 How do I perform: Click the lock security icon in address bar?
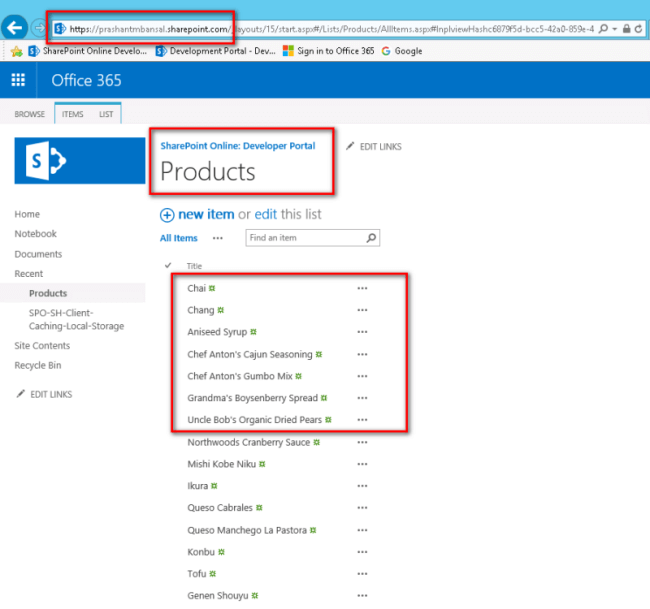pos(626,29)
